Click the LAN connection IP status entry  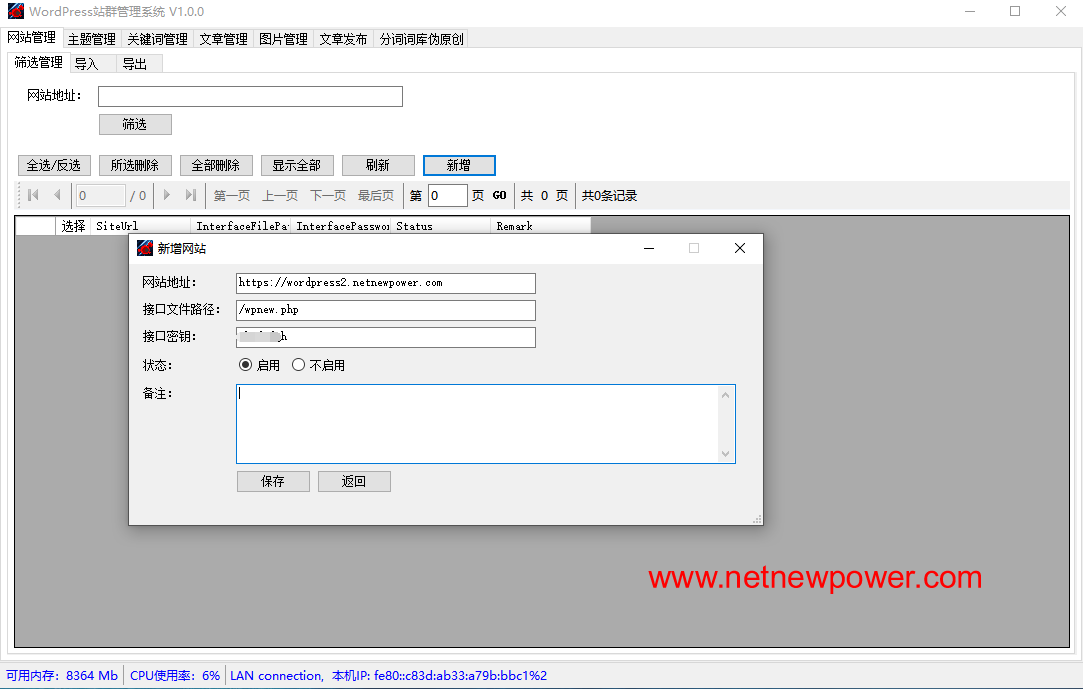pos(388,675)
